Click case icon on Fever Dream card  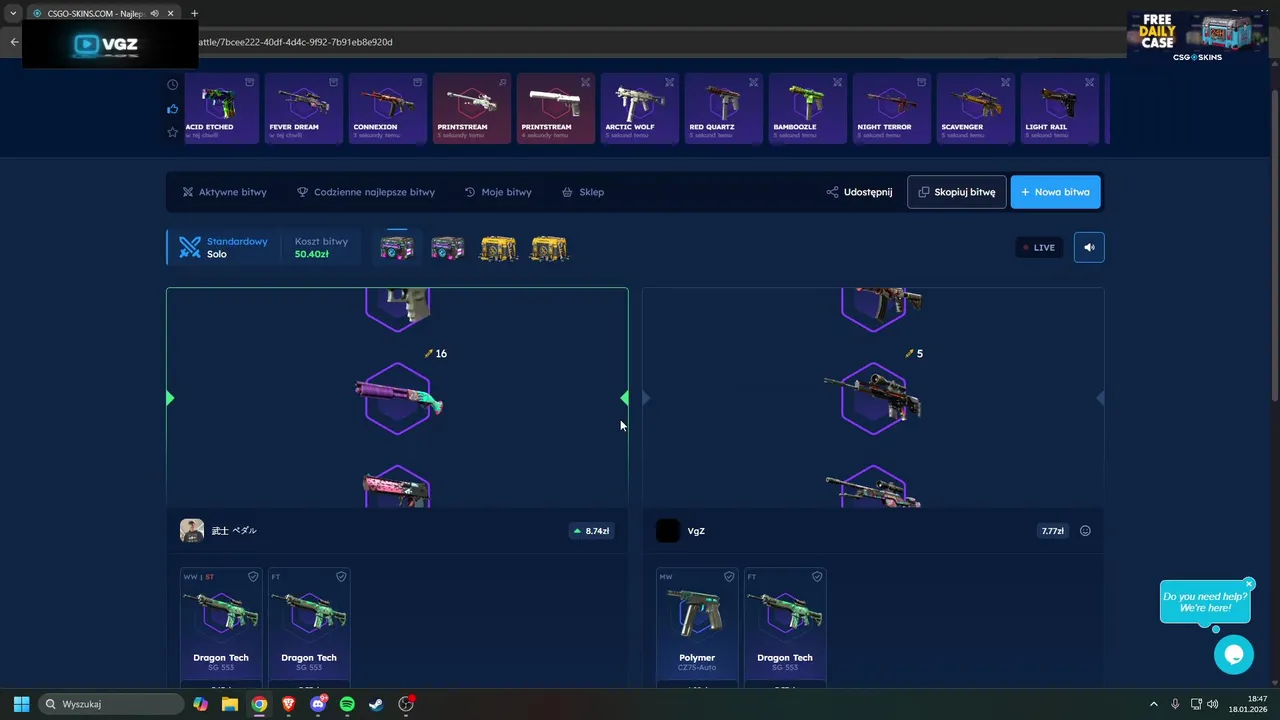click(334, 82)
